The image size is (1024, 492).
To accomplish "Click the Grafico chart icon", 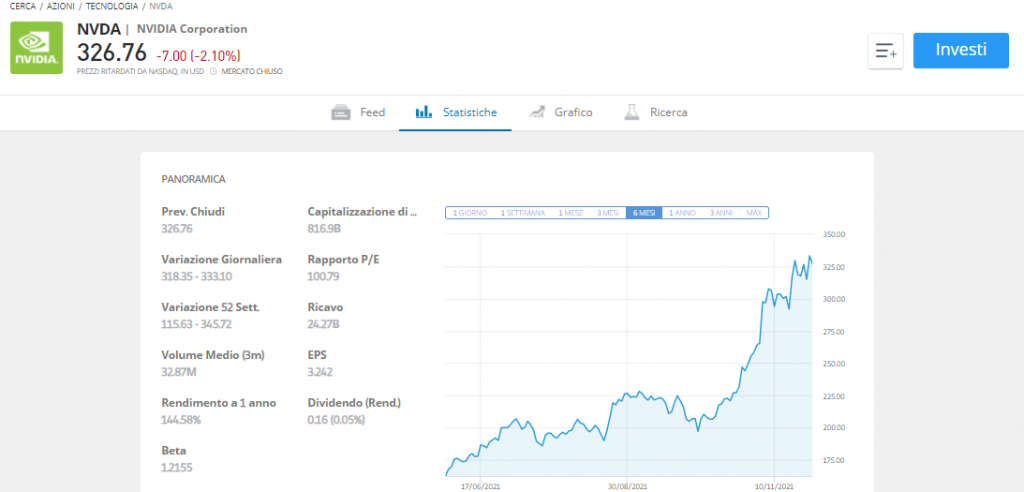I will click(537, 112).
